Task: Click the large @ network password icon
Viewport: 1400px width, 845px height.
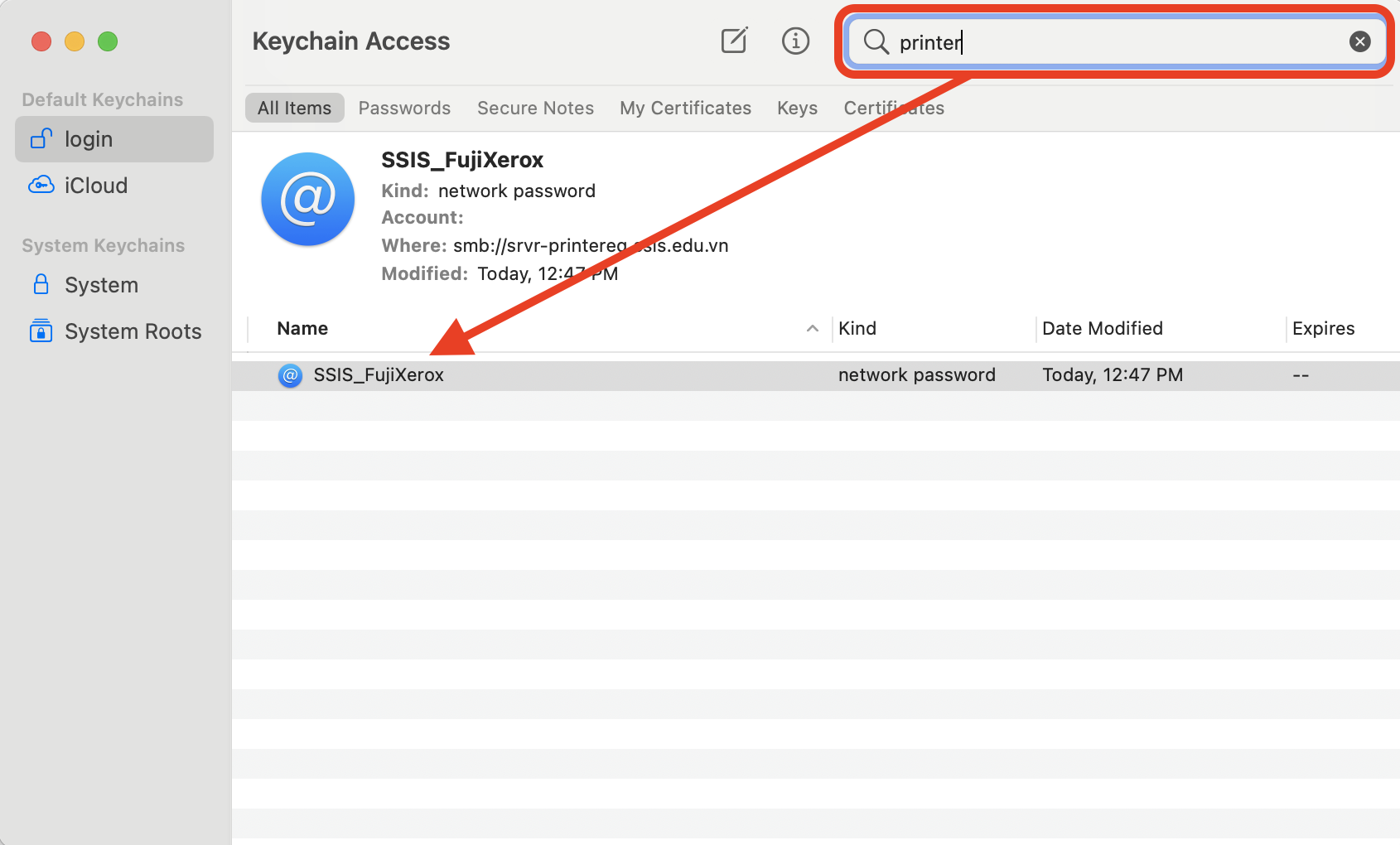Action: click(308, 200)
